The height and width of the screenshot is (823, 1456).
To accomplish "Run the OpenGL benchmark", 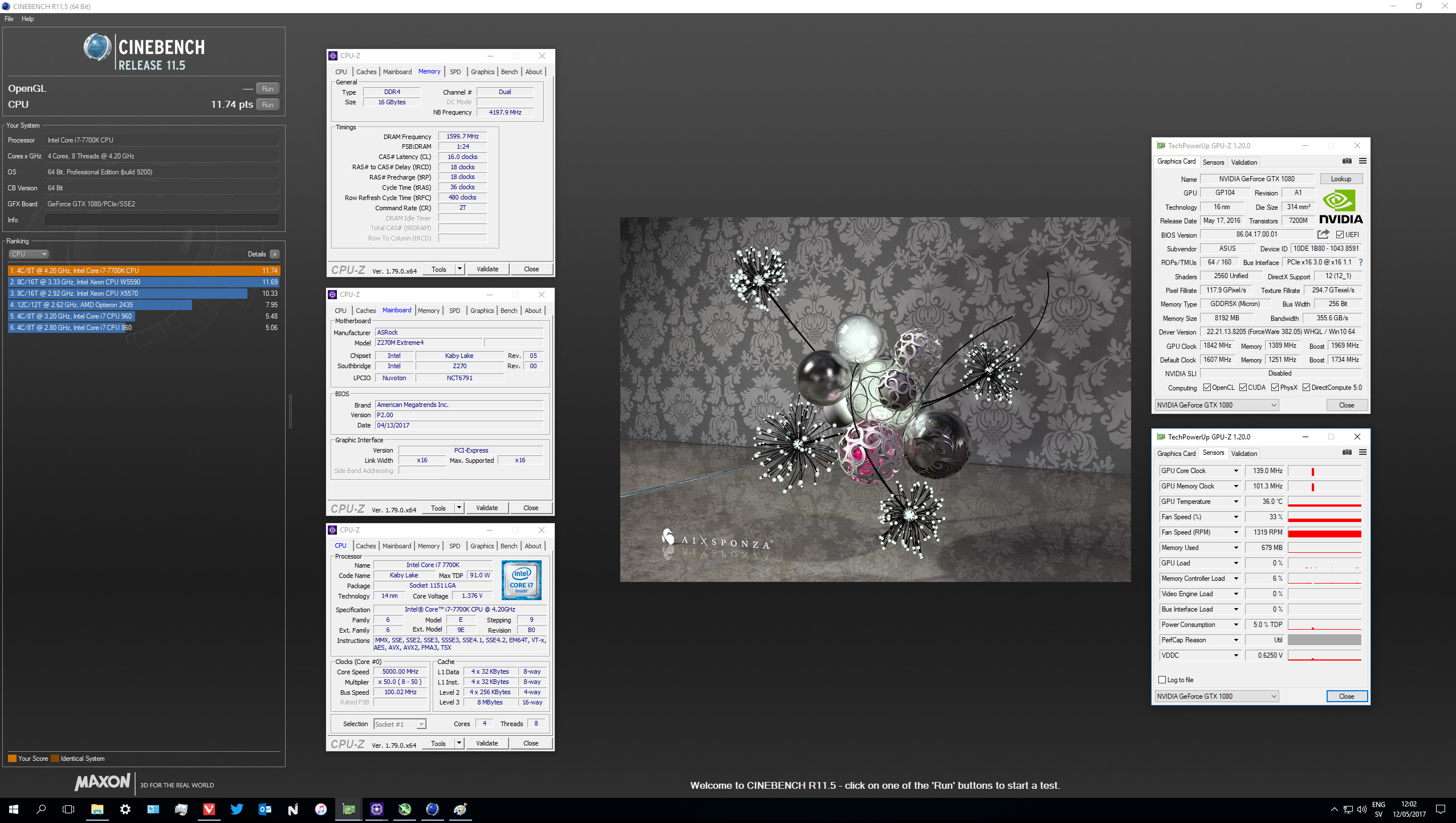I will coord(268,89).
